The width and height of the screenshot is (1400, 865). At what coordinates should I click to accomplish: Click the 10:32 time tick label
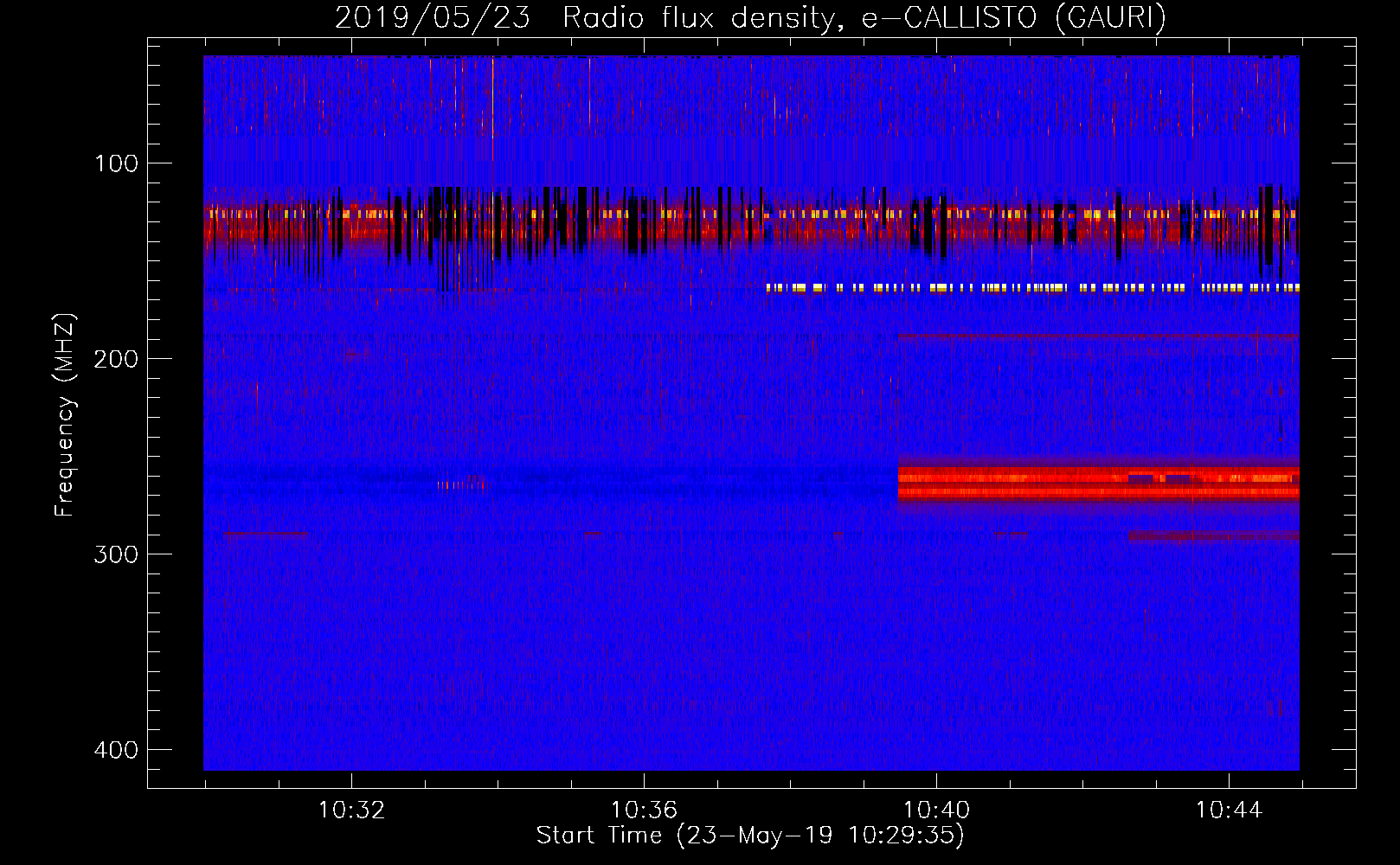[x=351, y=811]
